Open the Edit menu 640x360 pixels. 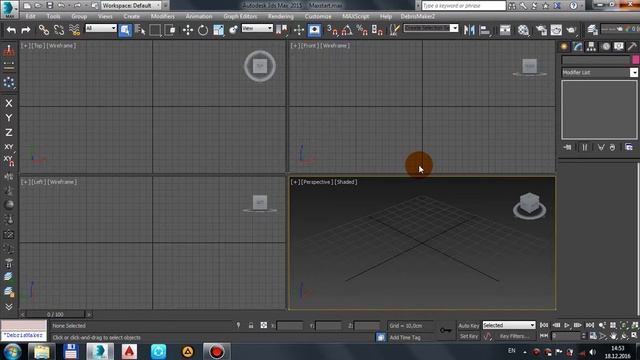[x=31, y=16]
